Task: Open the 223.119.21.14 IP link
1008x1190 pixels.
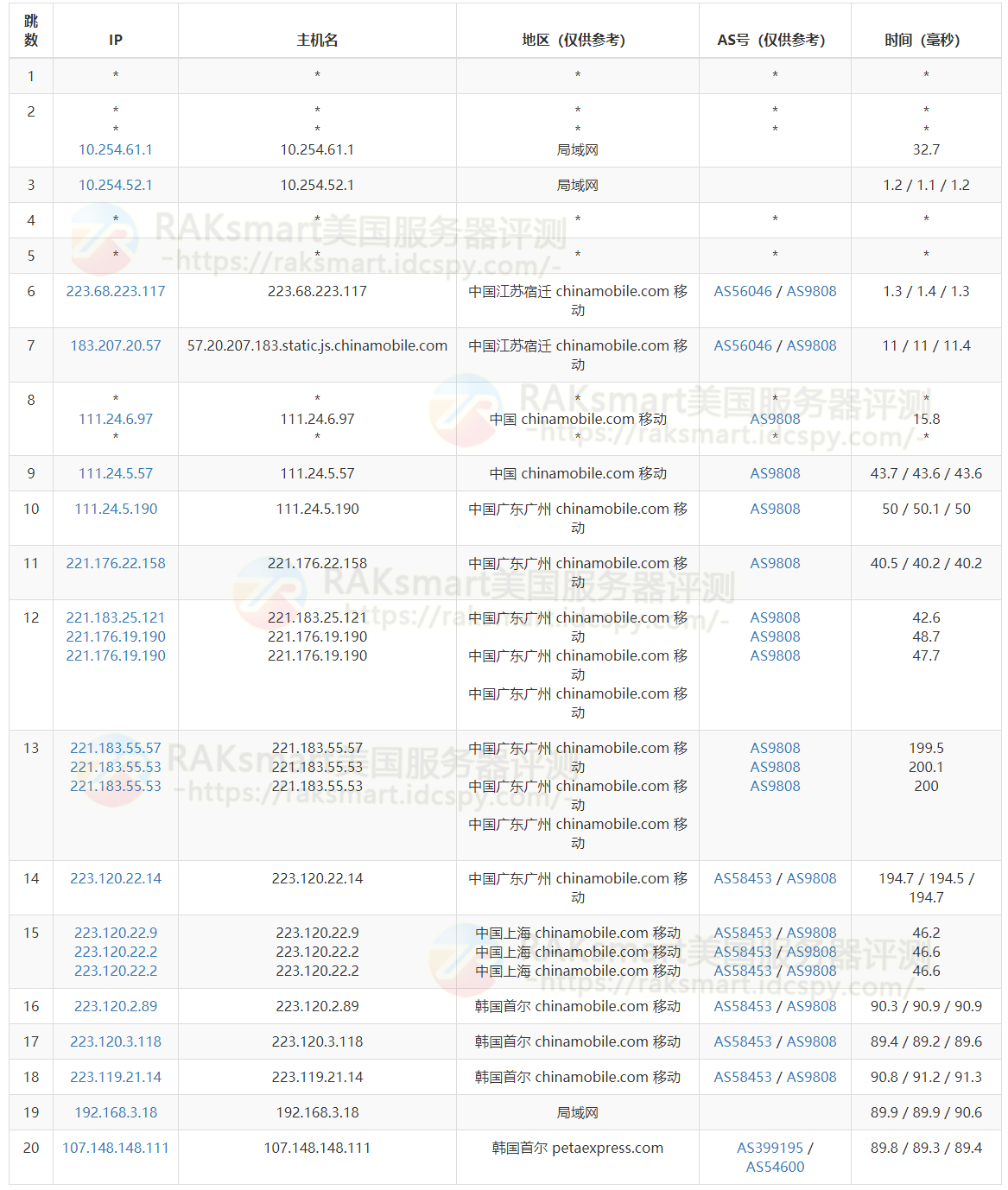Action: point(116,1077)
